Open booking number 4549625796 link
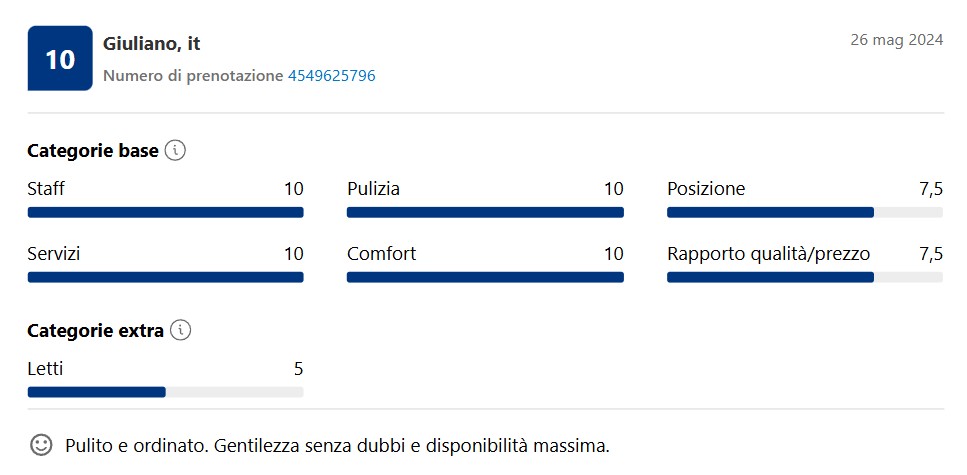 click(332, 76)
